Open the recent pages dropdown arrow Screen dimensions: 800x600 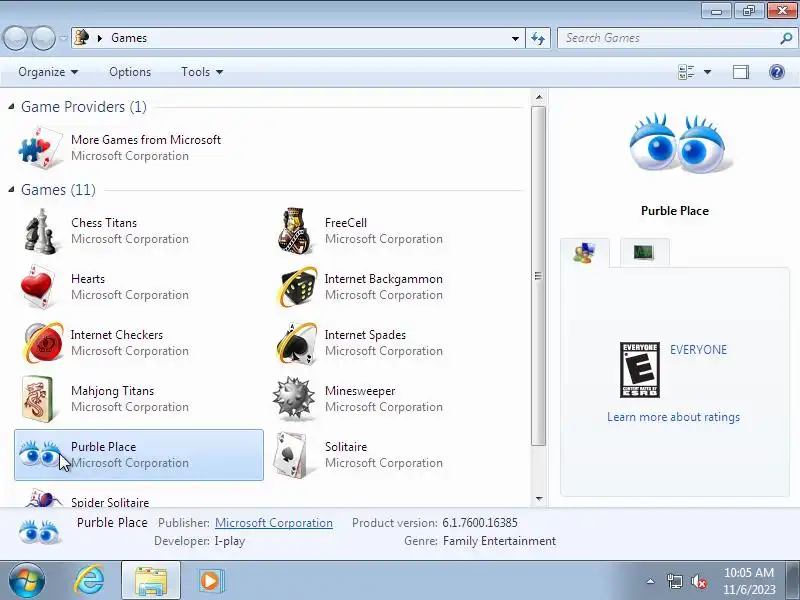coord(63,38)
